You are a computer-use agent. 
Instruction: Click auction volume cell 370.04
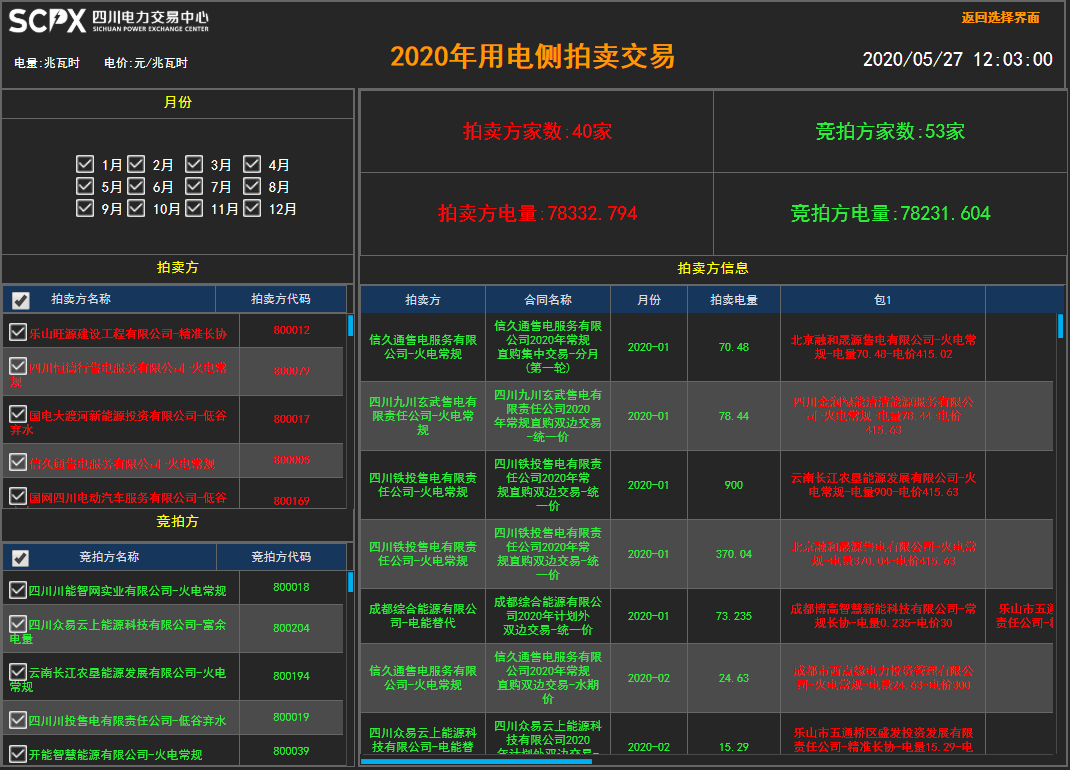coord(734,554)
